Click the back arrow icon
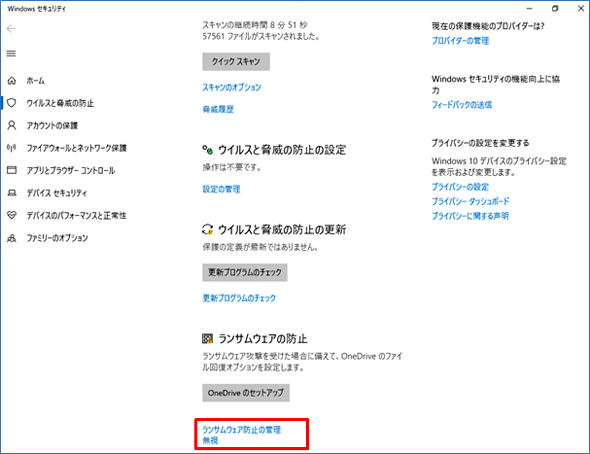 pyautogui.click(x=11, y=29)
